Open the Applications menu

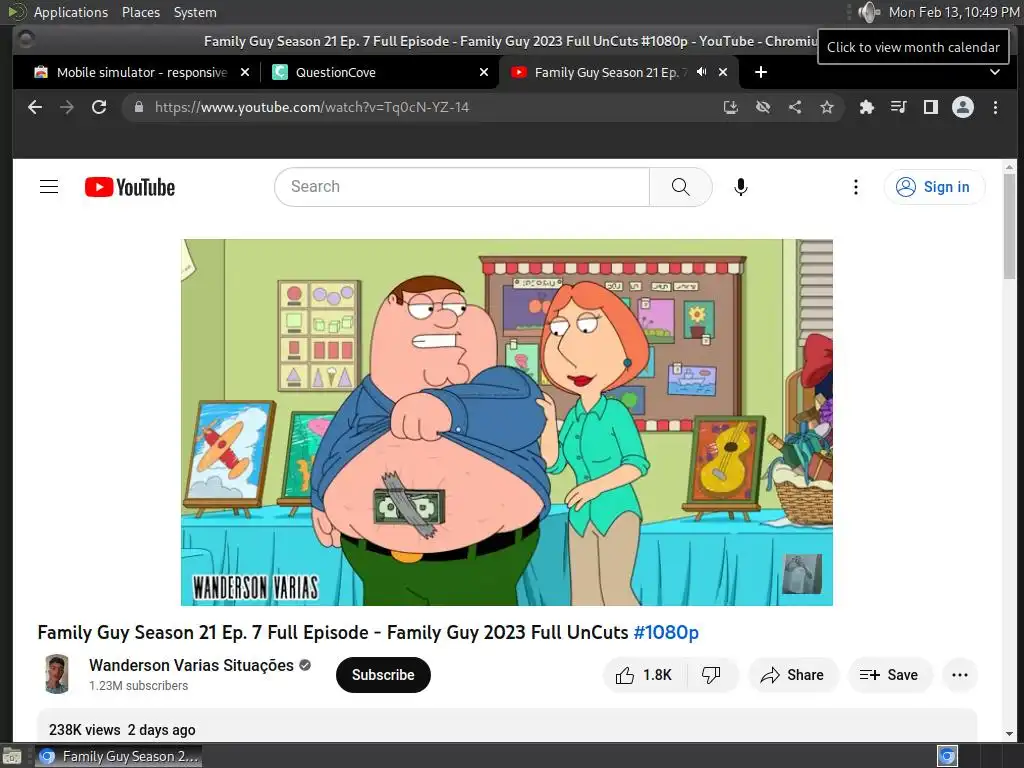71,12
